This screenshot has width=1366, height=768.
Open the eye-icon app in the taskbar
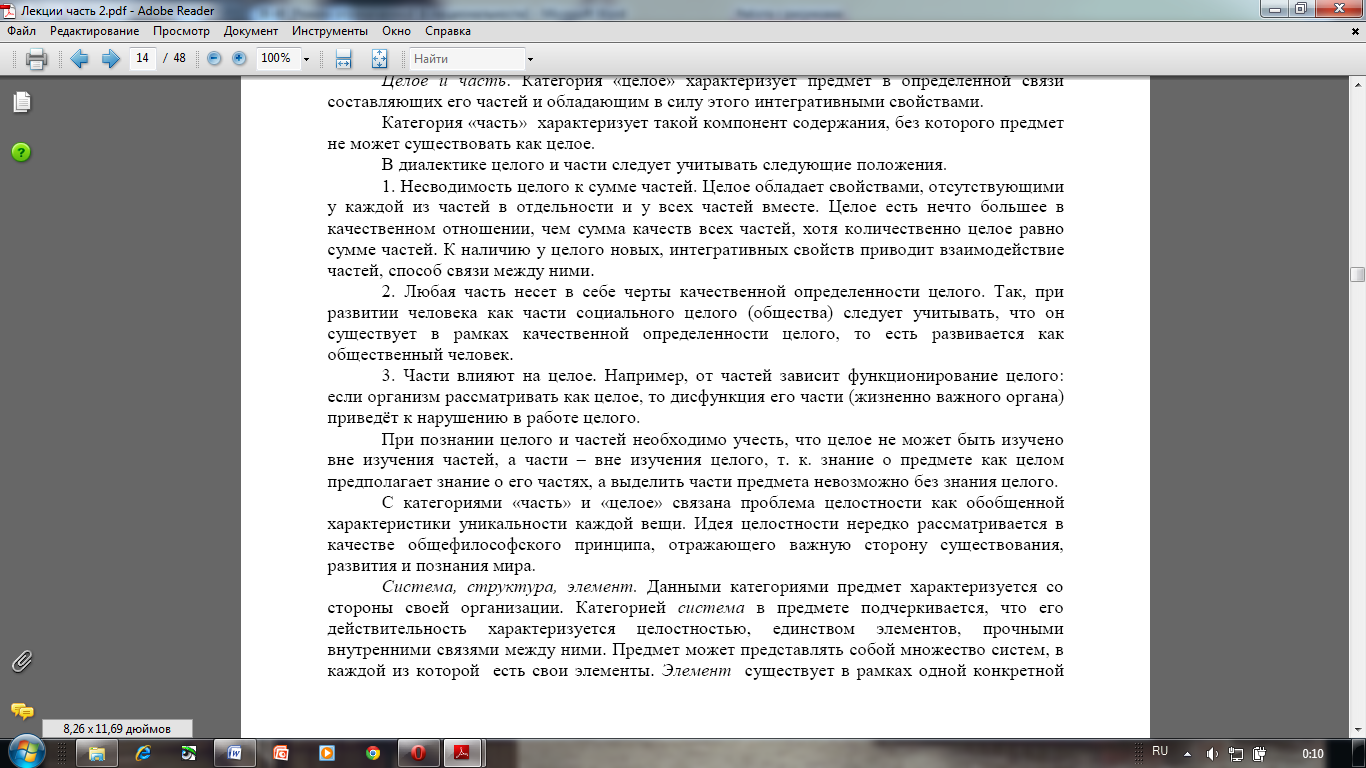(189, 753)
